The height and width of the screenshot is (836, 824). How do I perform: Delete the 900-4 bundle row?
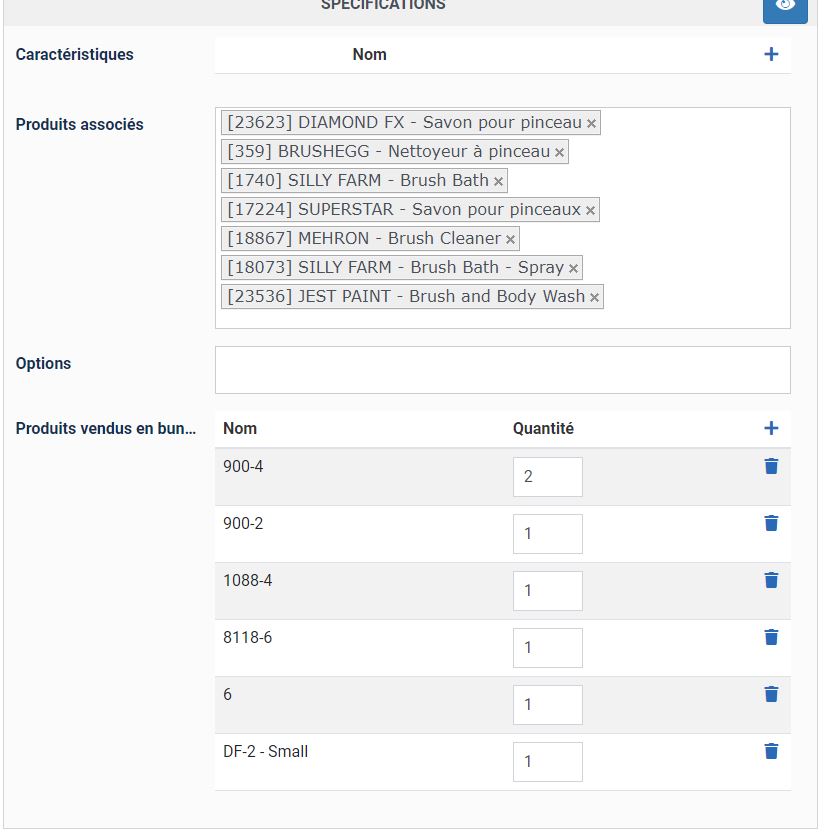pyautogui.click(x=771, y=467)
